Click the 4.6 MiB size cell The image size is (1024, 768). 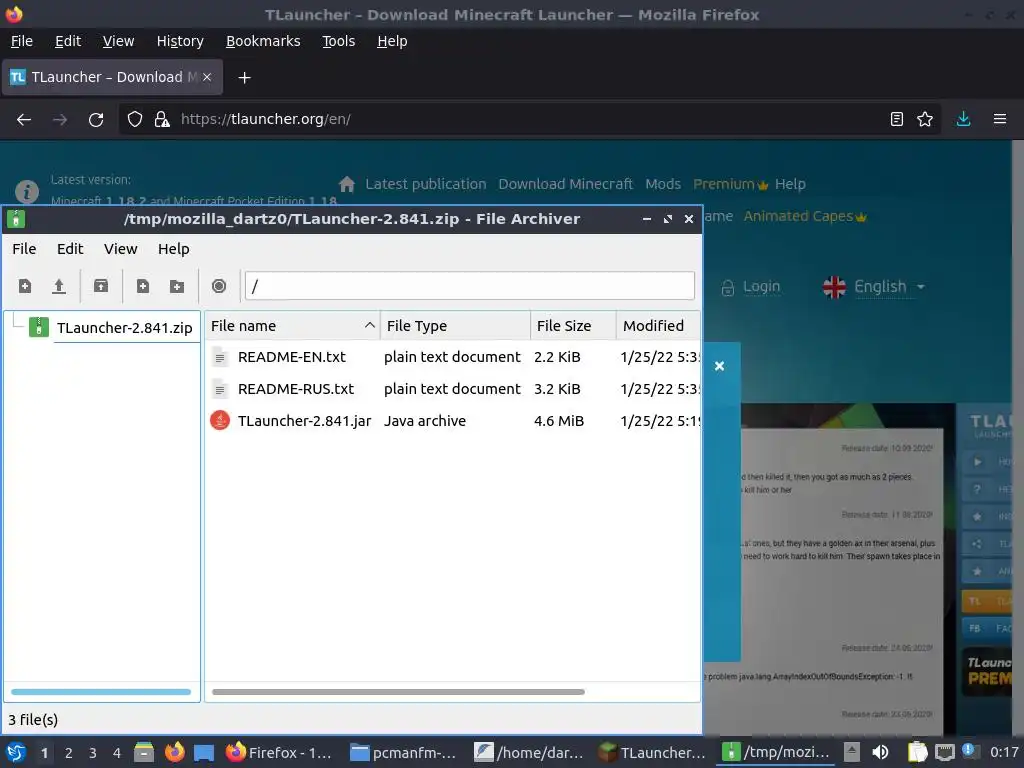point(559,421)
